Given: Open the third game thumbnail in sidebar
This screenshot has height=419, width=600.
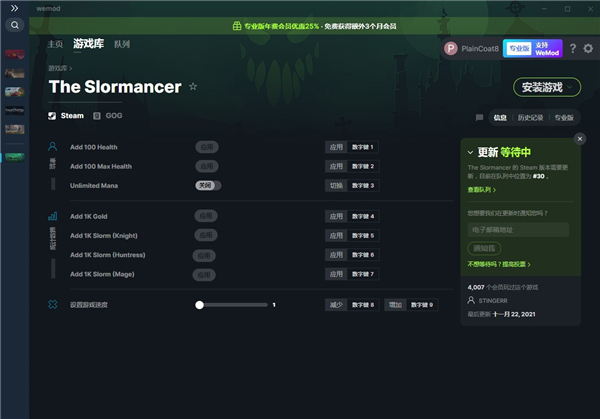Looking at the screenshot, I should [x=15, y=91].
